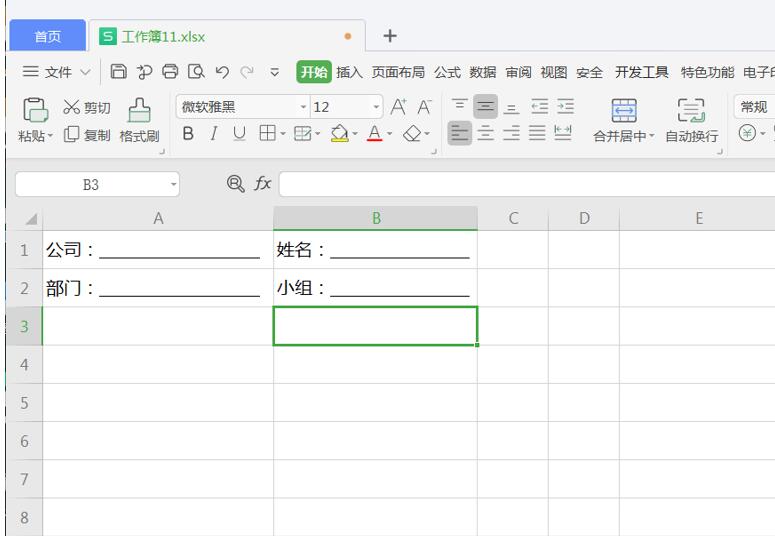Toggle Bold formatting
The width and height of the screenshot is (775, 536).
(188, 134)
